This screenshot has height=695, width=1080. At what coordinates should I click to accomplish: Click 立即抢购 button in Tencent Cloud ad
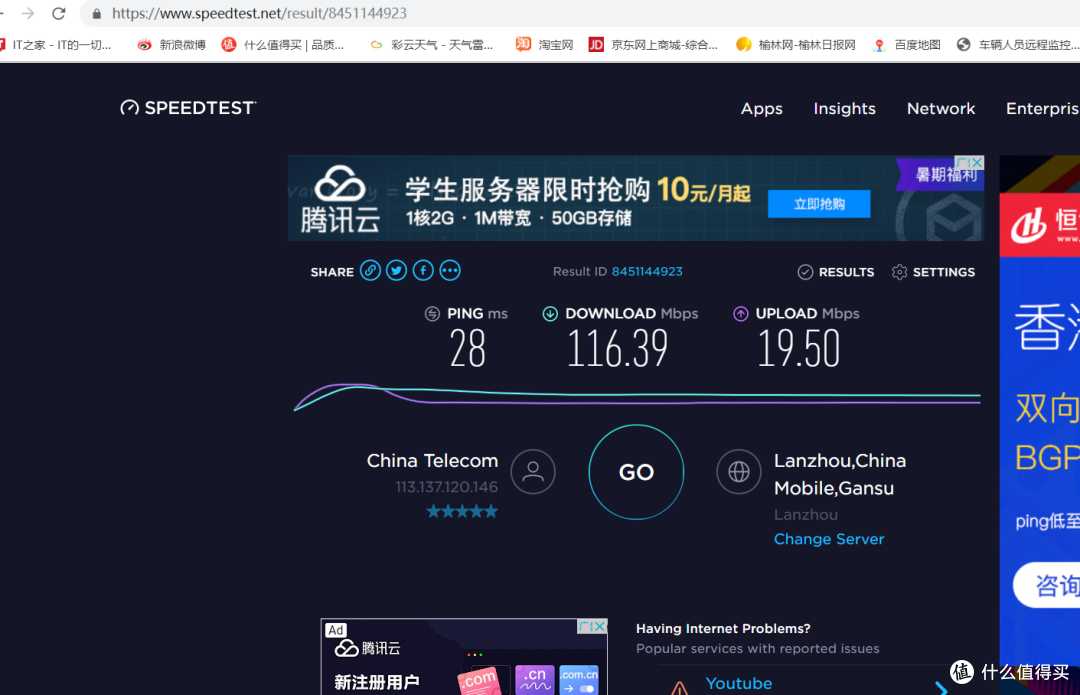(x=819, y=204)
